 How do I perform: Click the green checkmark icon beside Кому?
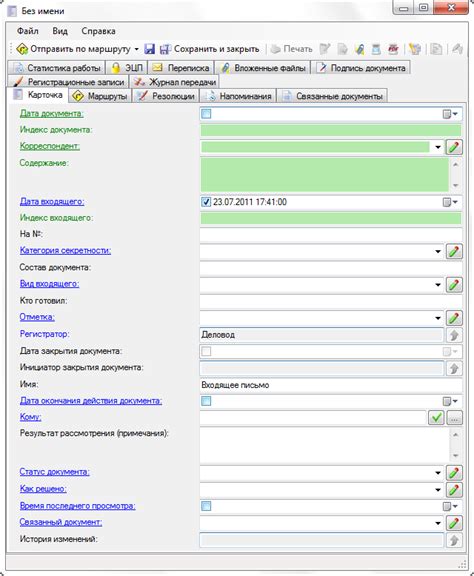click(x=436, y=417)
